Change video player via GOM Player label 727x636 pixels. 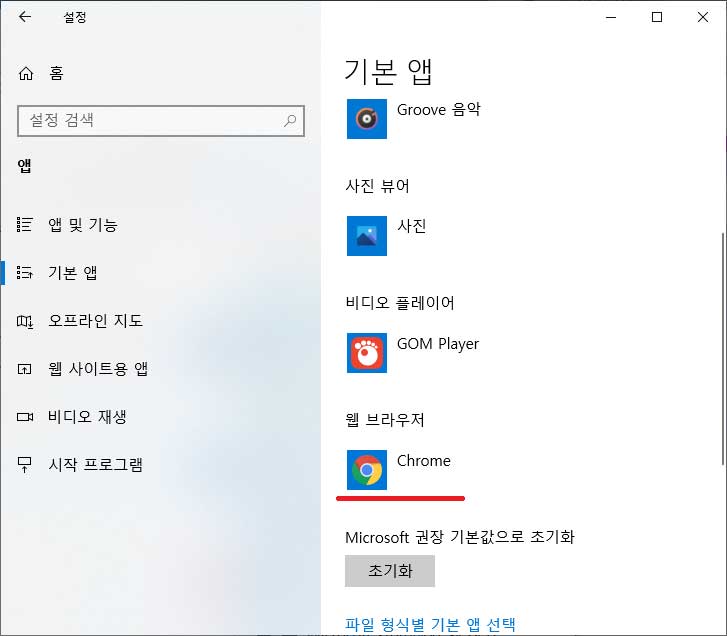pos(438,344)
